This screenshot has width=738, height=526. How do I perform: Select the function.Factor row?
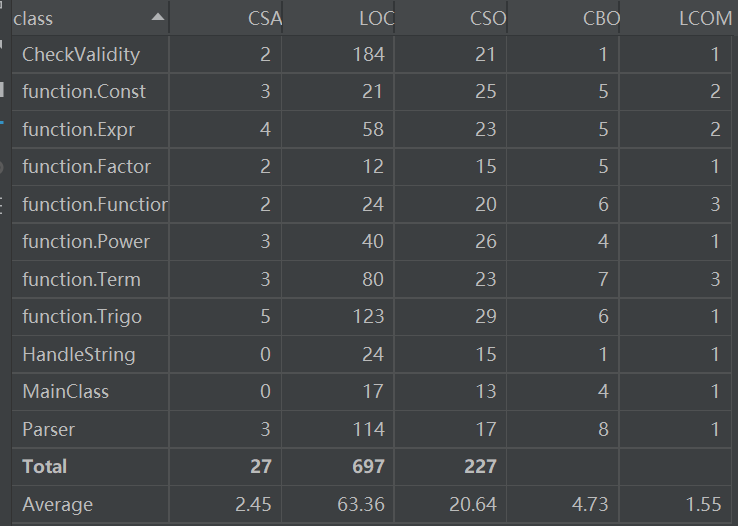(86, 166)
